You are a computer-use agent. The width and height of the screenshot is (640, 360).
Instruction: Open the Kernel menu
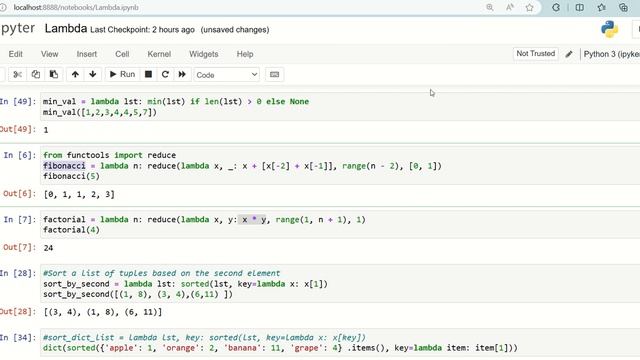159,54
